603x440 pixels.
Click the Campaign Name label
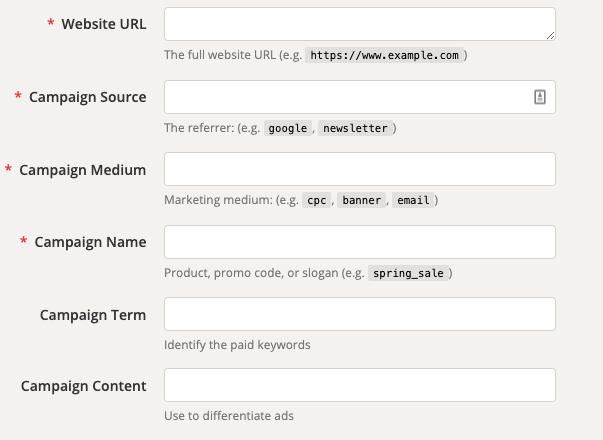[x=91, y=242]
